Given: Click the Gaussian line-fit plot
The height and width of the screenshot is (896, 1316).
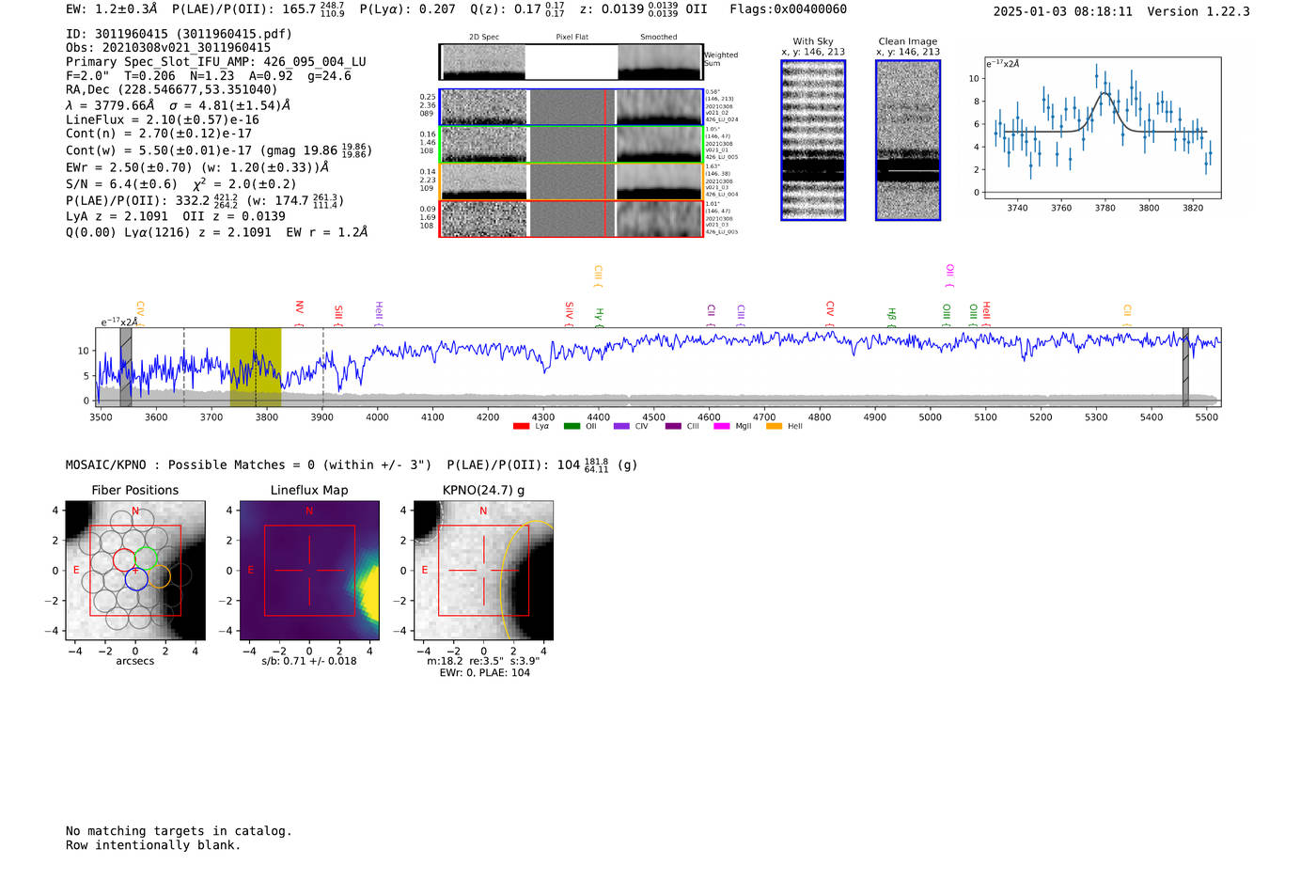Looking at the screenshot, I should [x=1102, y=128].
